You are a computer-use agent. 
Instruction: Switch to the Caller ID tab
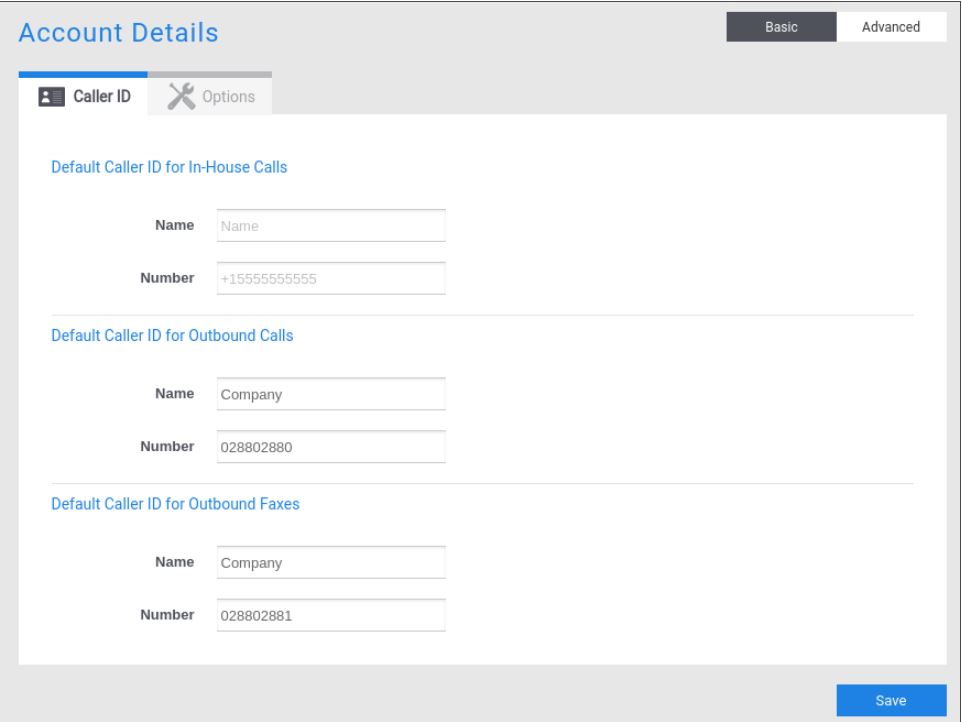(83, 97)
